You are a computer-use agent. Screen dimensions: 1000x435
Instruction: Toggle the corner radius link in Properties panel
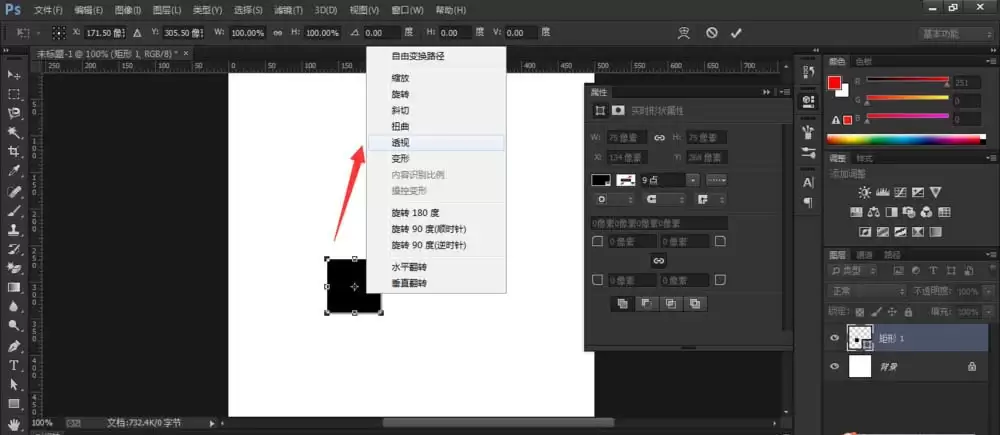coord(659,260)
